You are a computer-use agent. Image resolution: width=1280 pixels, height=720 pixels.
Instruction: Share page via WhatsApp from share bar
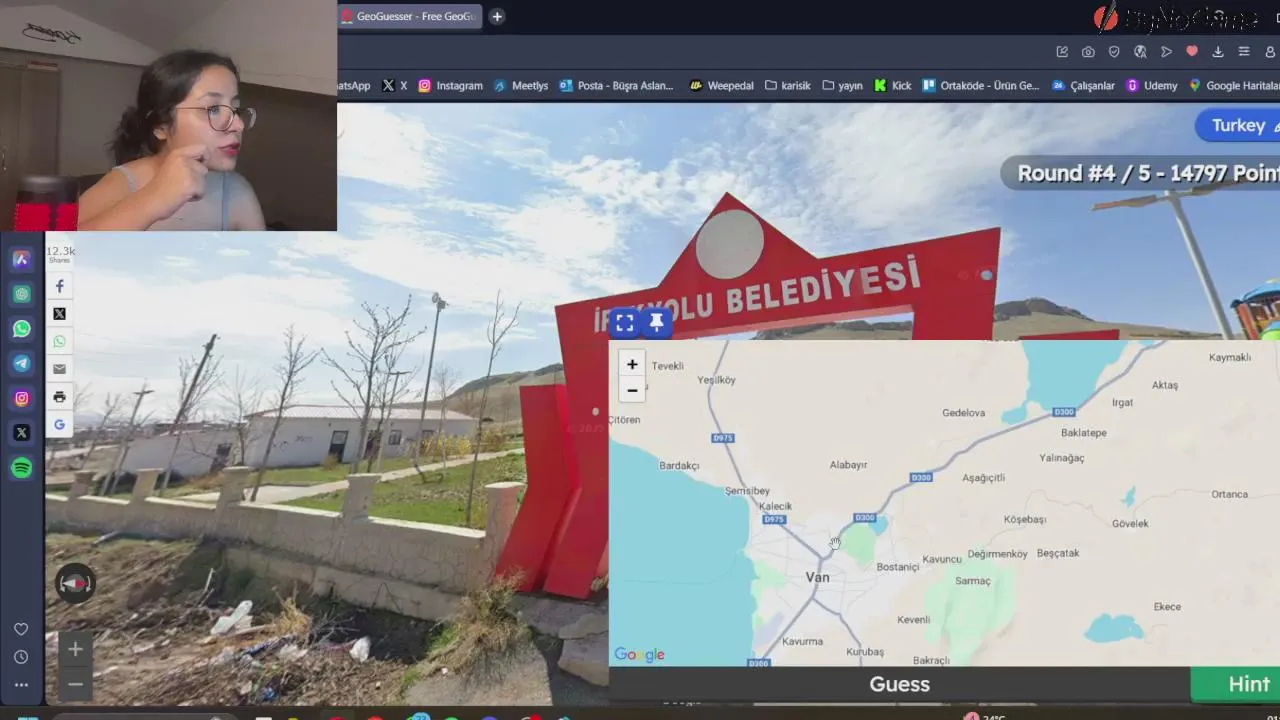(x=59, y=342)
